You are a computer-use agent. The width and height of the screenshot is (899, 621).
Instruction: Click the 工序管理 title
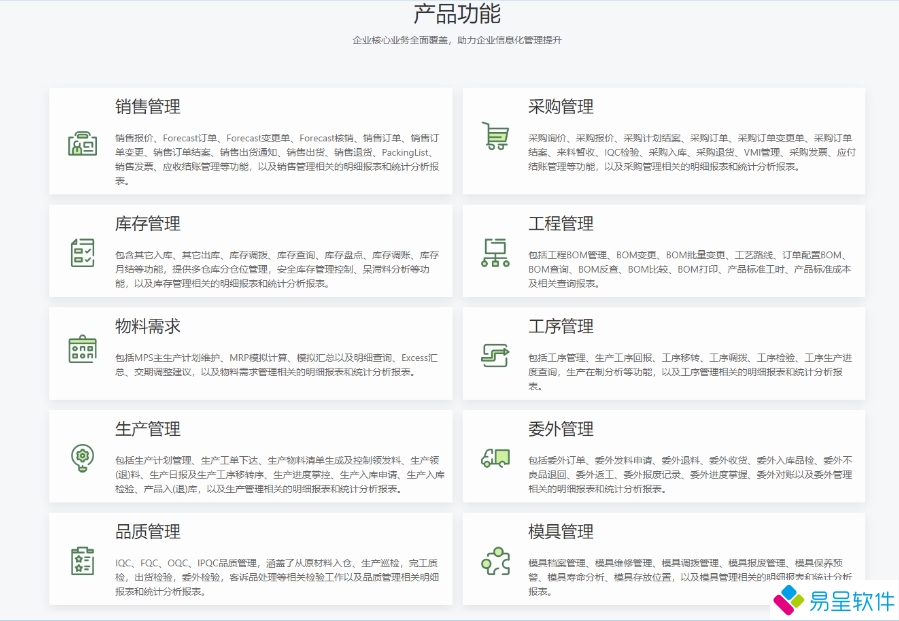coord(561,327)
